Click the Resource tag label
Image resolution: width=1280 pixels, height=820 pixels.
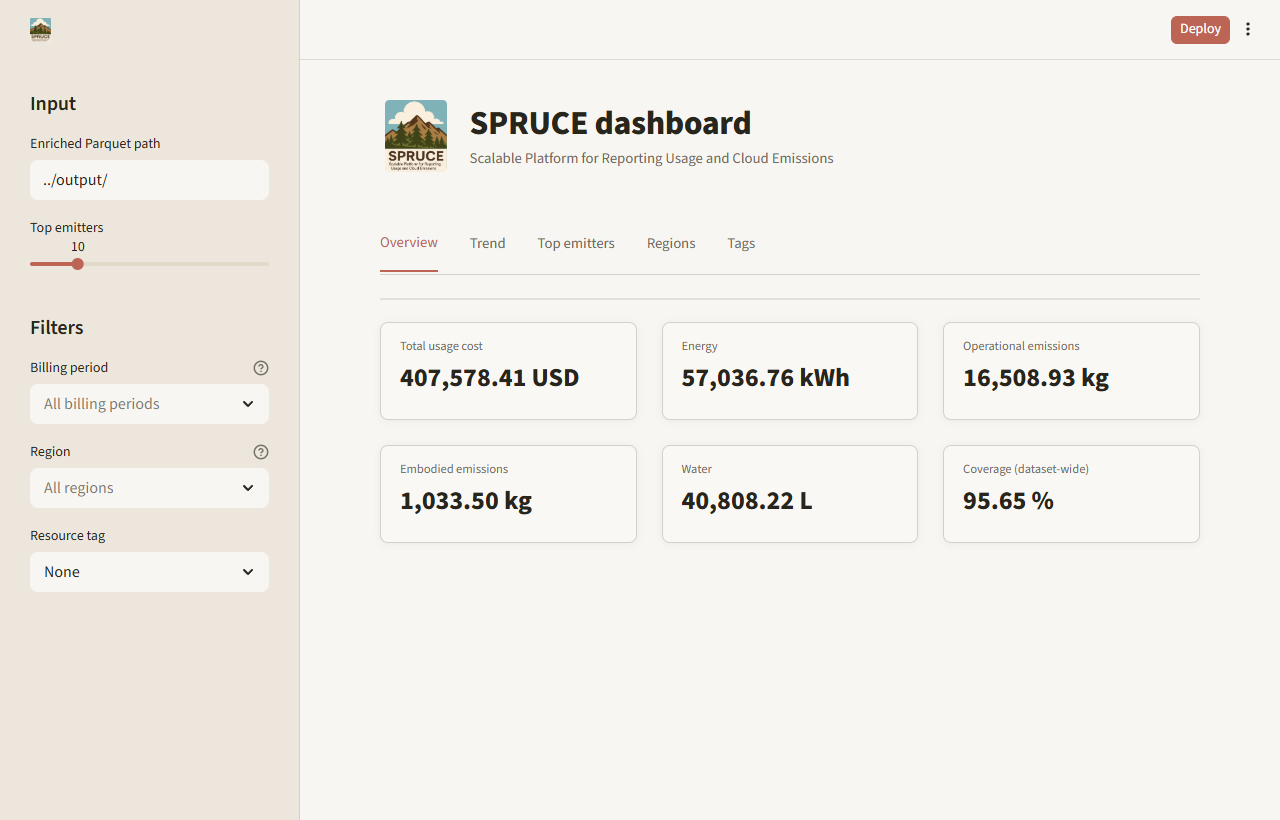coord(68,536)
